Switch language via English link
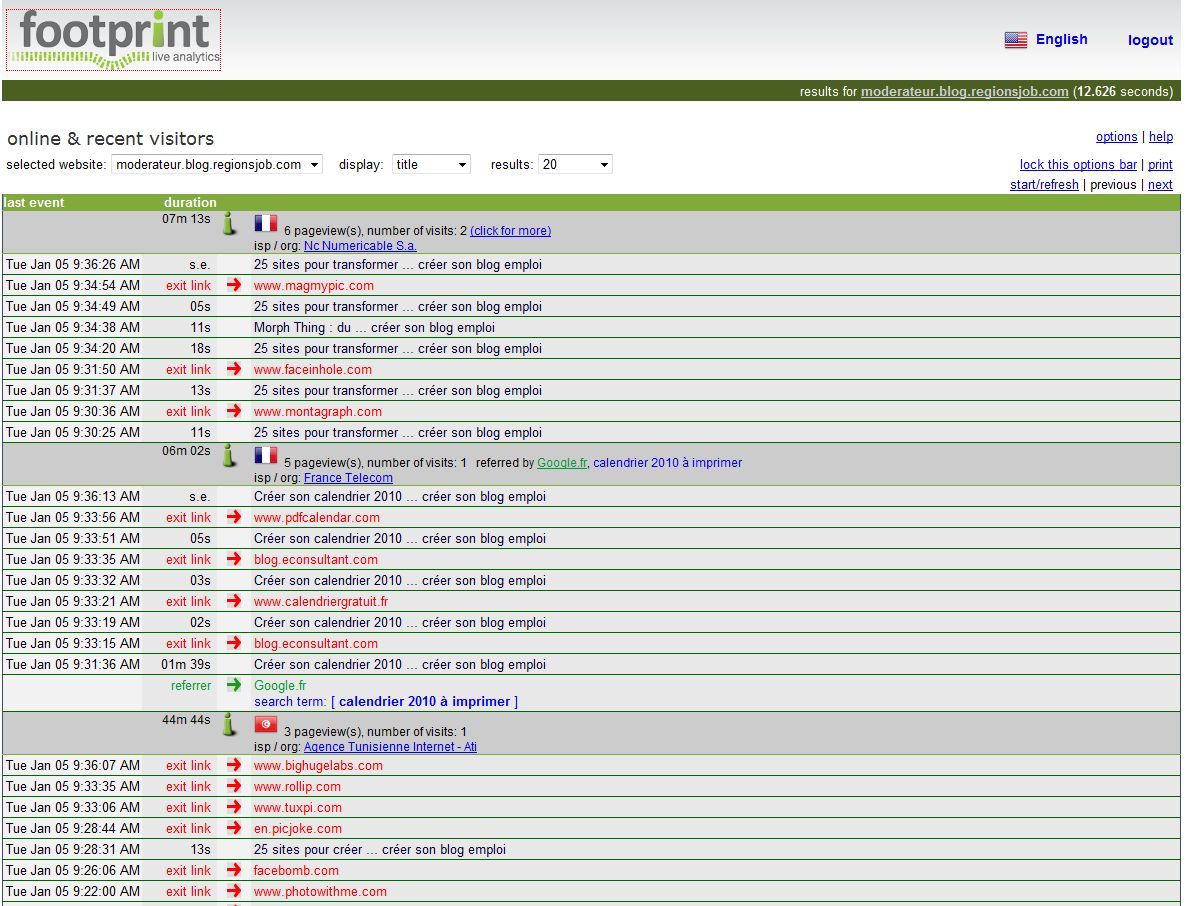Viewport: 1193px width, 906px height. (x=1061, y=40)
